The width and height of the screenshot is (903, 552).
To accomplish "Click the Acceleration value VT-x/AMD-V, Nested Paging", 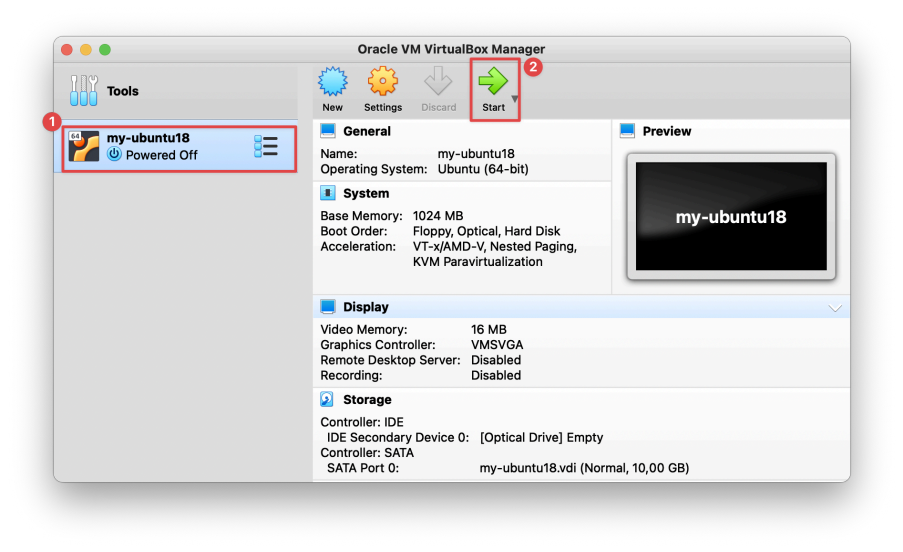I will click(495, 246).
